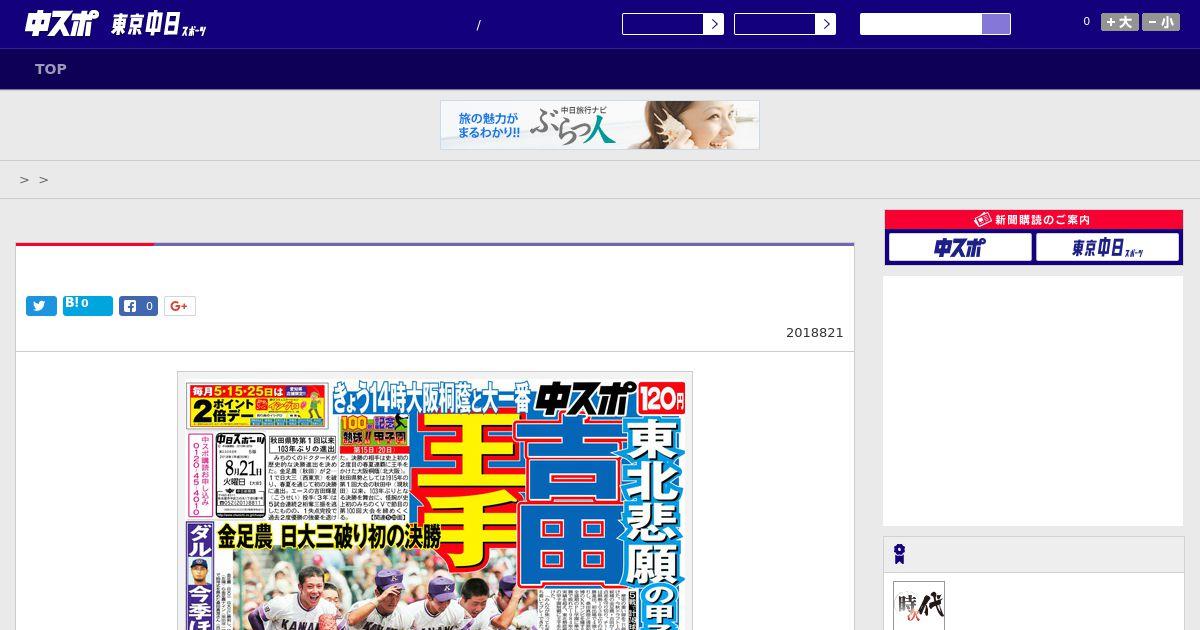Increase text size with +大 button
Screen dimensions: 1200x630
point(1120,22)
